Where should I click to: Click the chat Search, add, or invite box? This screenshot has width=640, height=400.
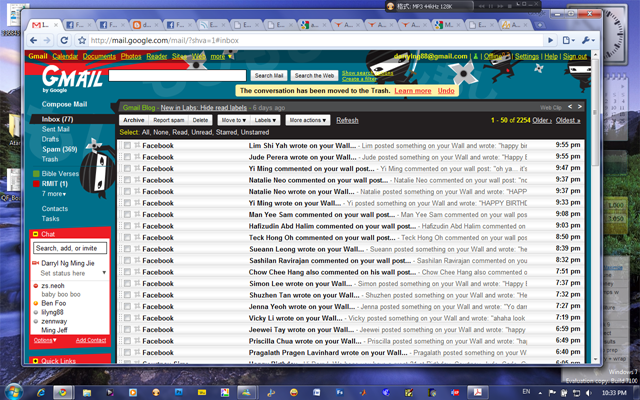click(70, 248)
